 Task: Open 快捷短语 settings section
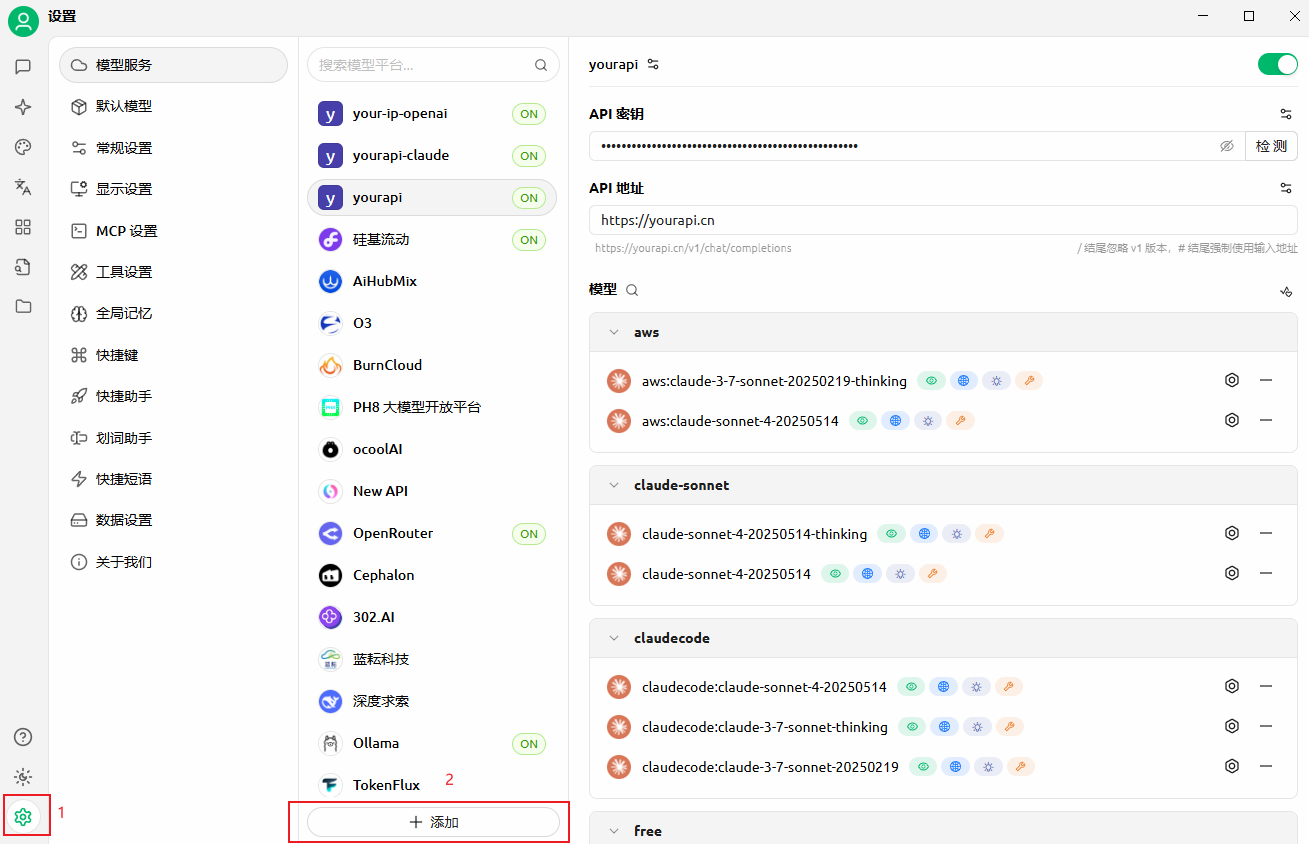pos(173,479)
